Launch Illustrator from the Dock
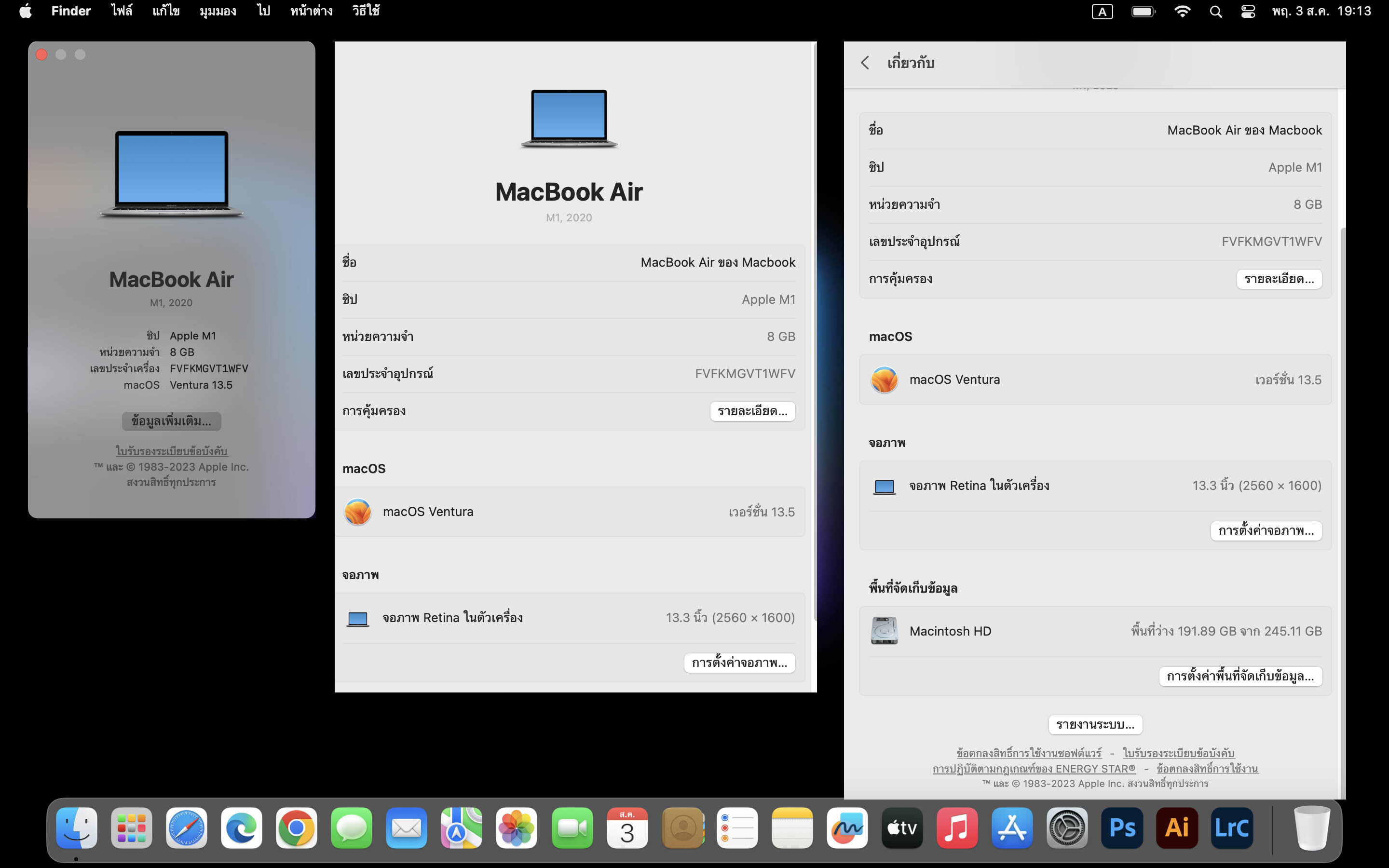This screenshot has width=1389, height=868. click(1177, 828)
